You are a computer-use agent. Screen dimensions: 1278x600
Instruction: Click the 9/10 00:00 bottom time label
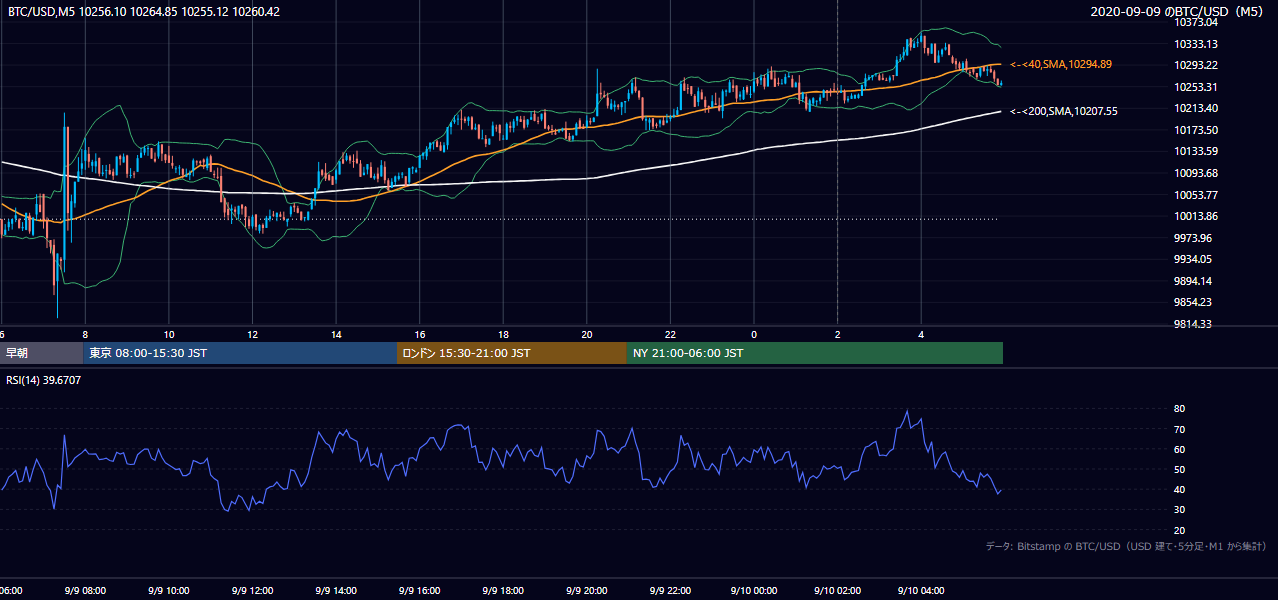tap(754, 591)
